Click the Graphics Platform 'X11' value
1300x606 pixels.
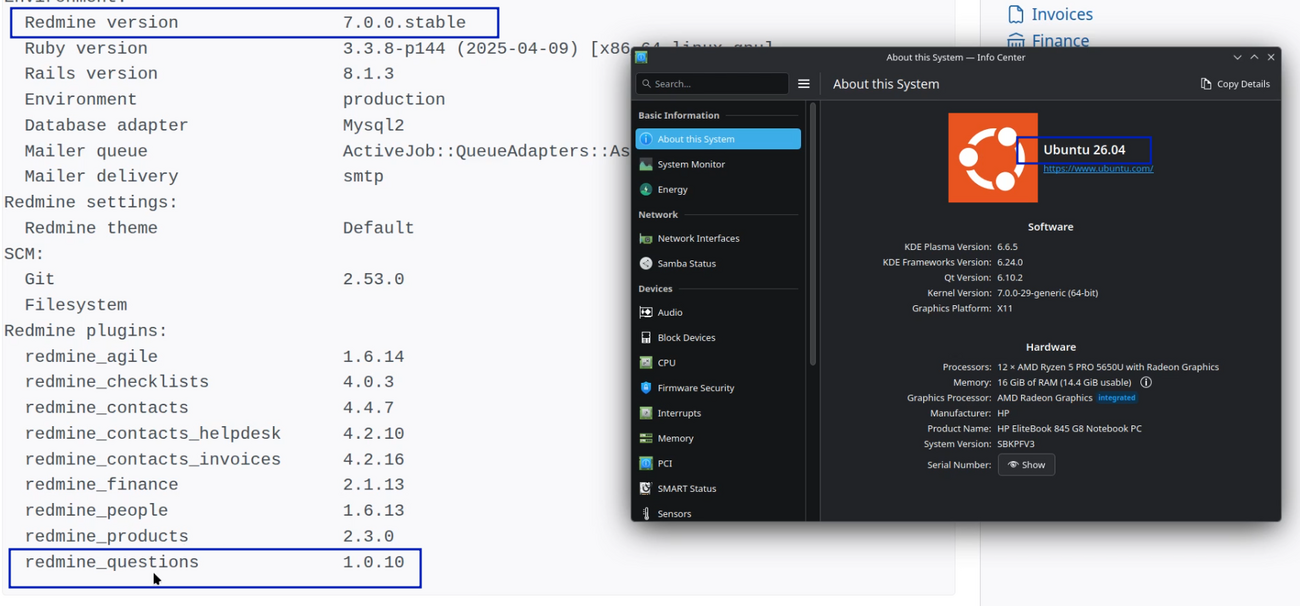tap(1005, 309)
